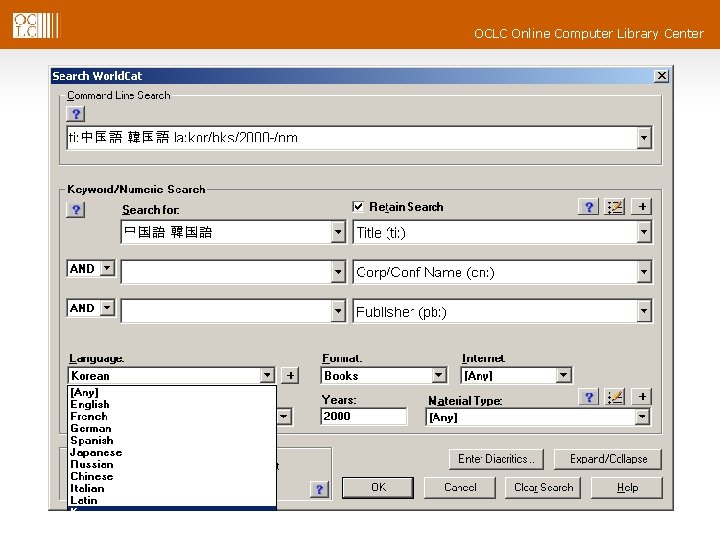Click help icon next to Retain Search
720x540 pixels.
589,207
